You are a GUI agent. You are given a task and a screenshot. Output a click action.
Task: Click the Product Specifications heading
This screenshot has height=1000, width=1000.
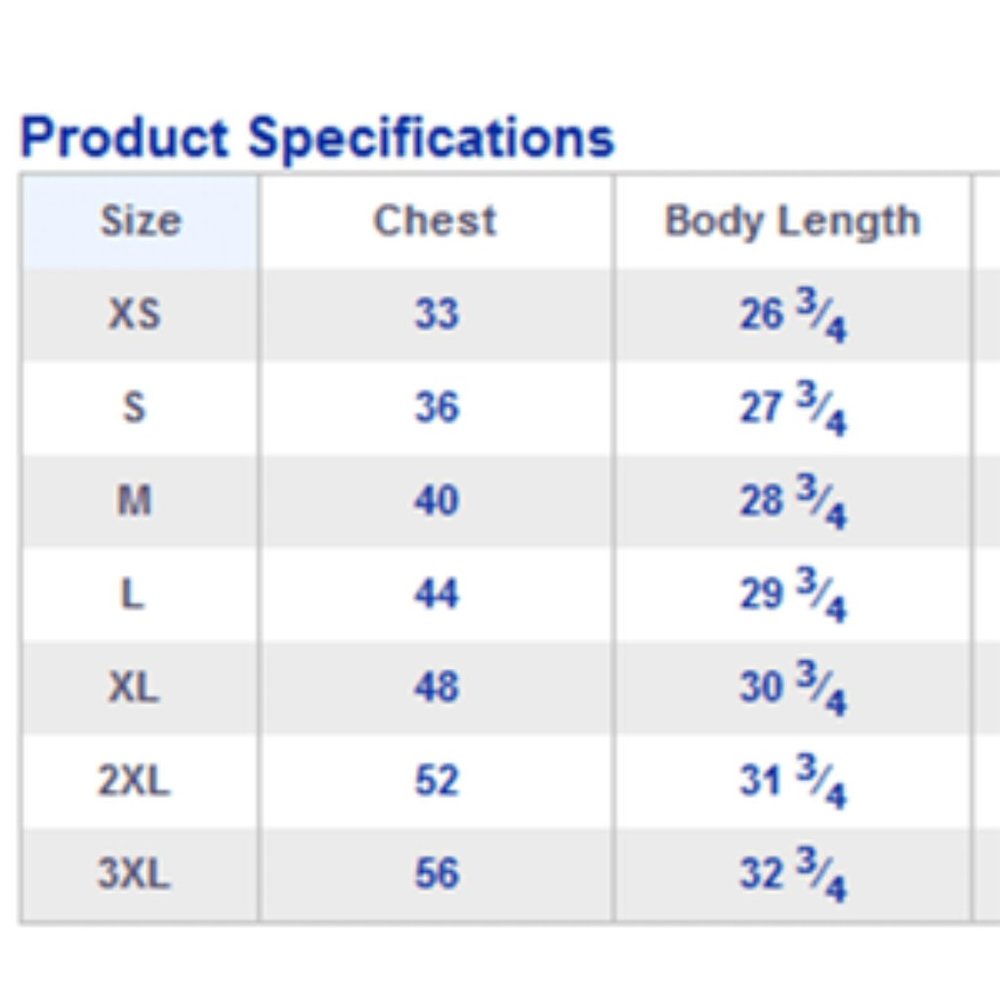pyautogui.click(x=317, y=137)
